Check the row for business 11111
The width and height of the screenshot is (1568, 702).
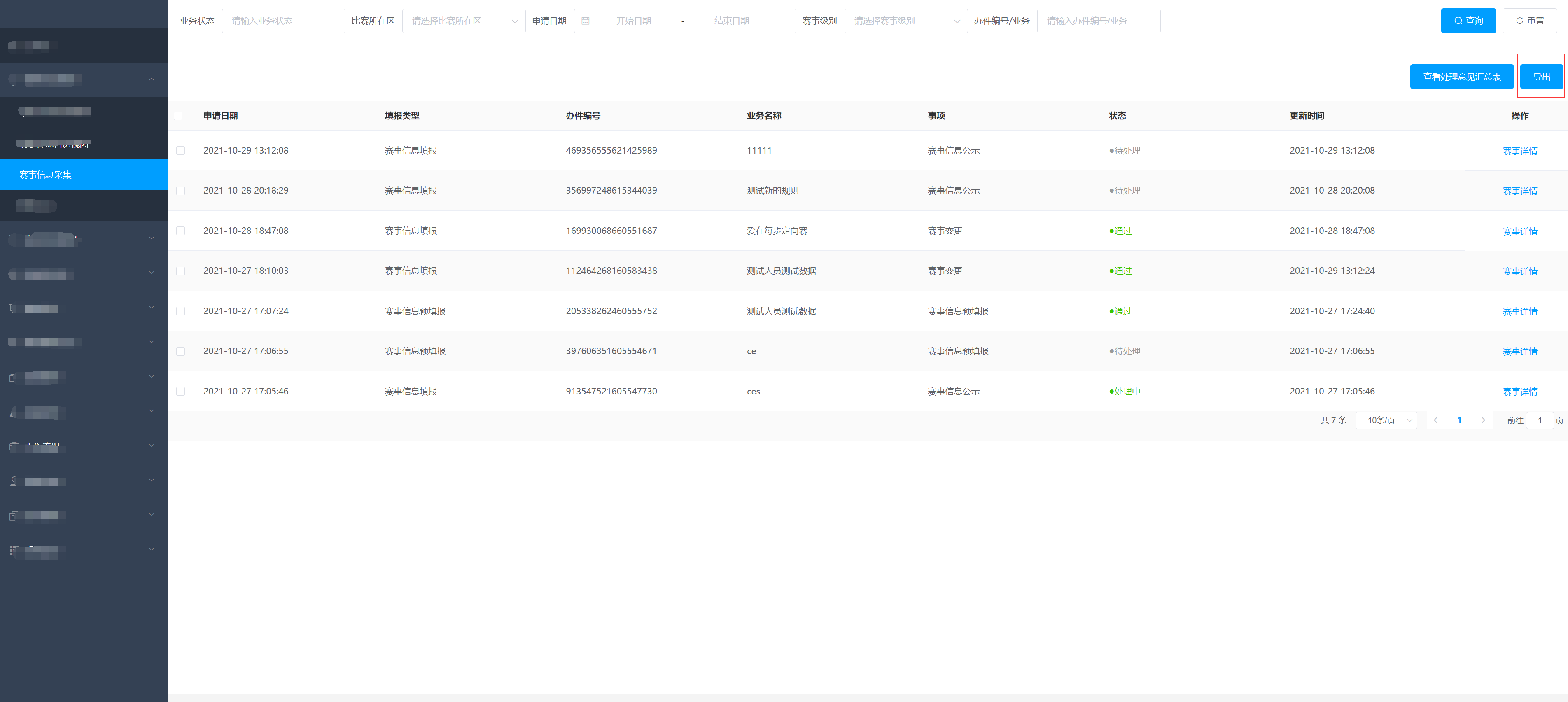(181, 150)
